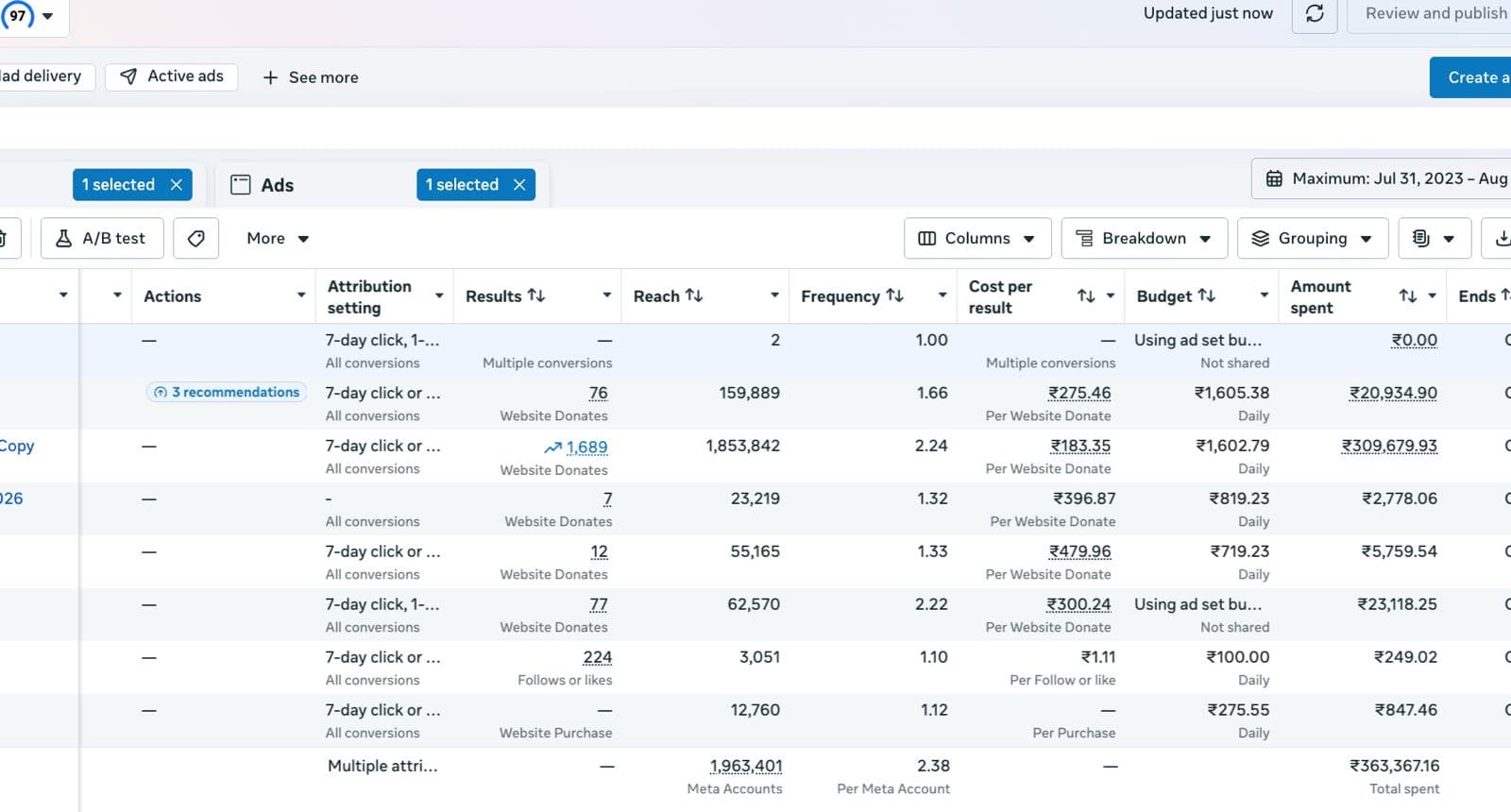Screen dimensions: 1511x812
Task: Click the 1,963,401 total reach
Action: click(746, 766)
